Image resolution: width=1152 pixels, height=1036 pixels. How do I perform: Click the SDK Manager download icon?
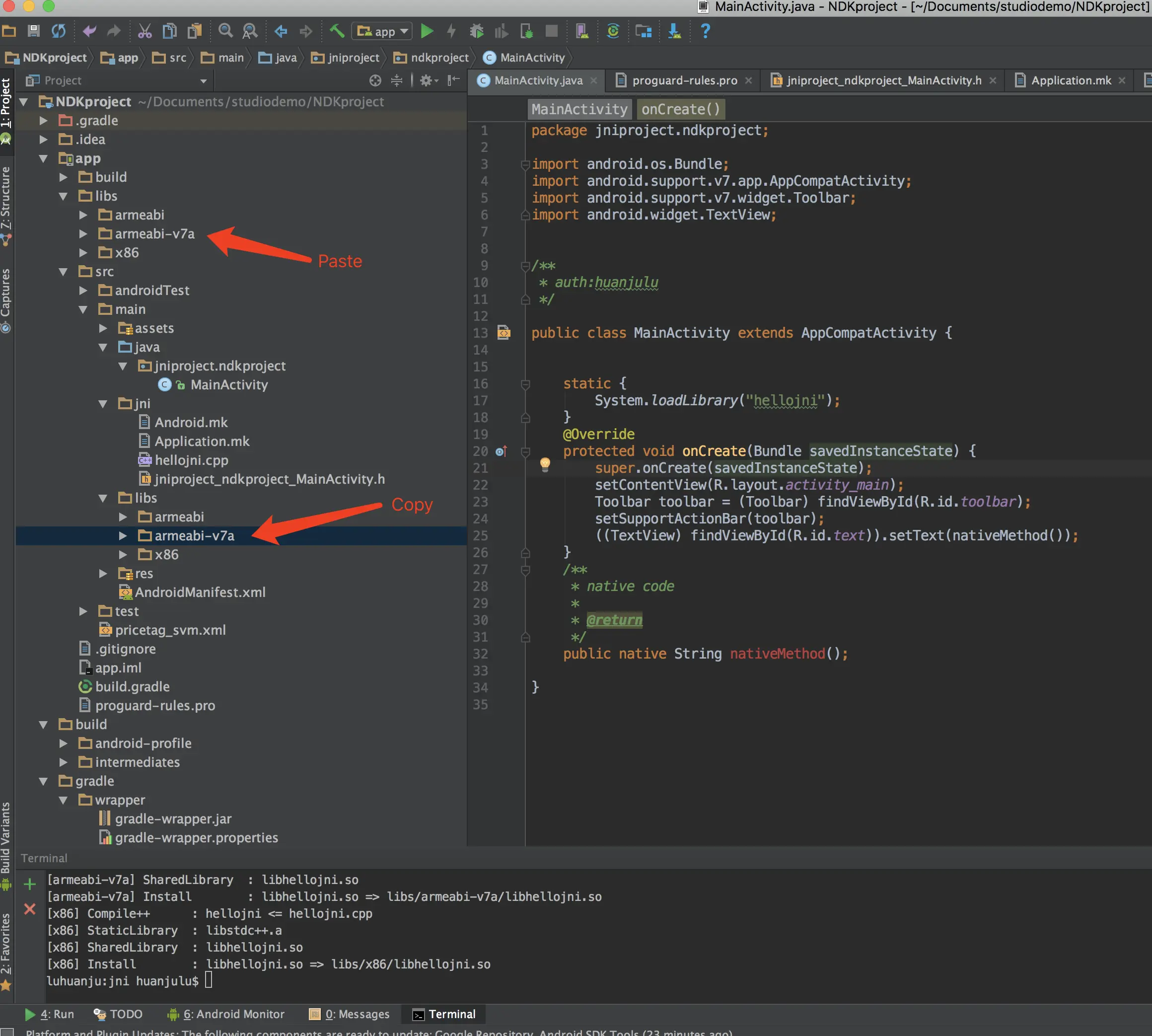pyautogui.click(x=674, y=31)
